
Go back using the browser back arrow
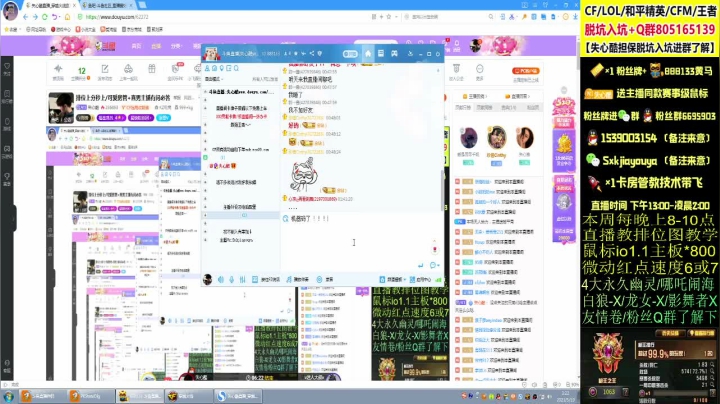(x=25, y=17)
